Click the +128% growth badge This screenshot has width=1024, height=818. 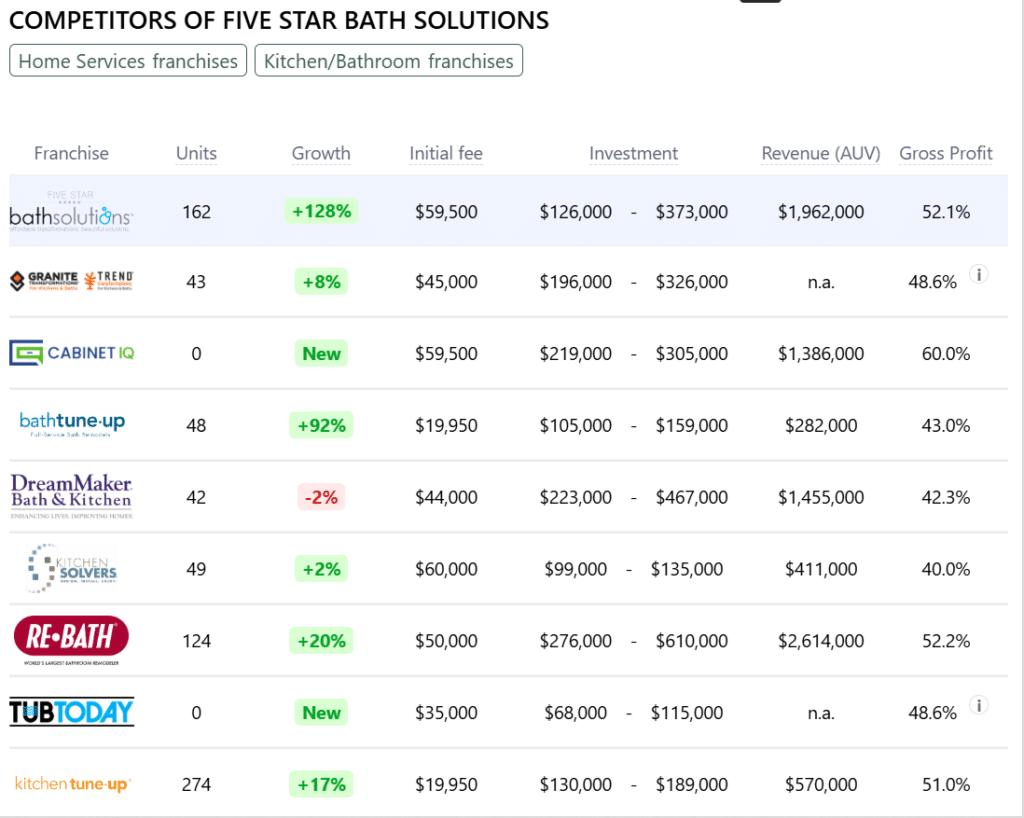click(321, 211)
